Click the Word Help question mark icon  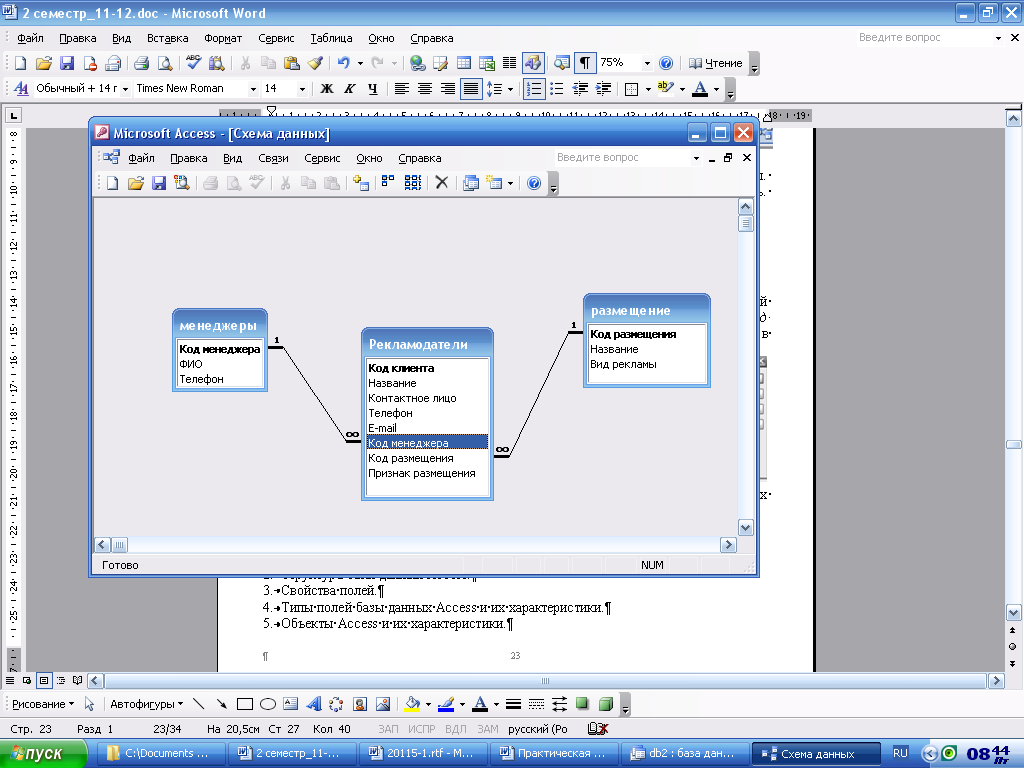(x=665, y=63)
